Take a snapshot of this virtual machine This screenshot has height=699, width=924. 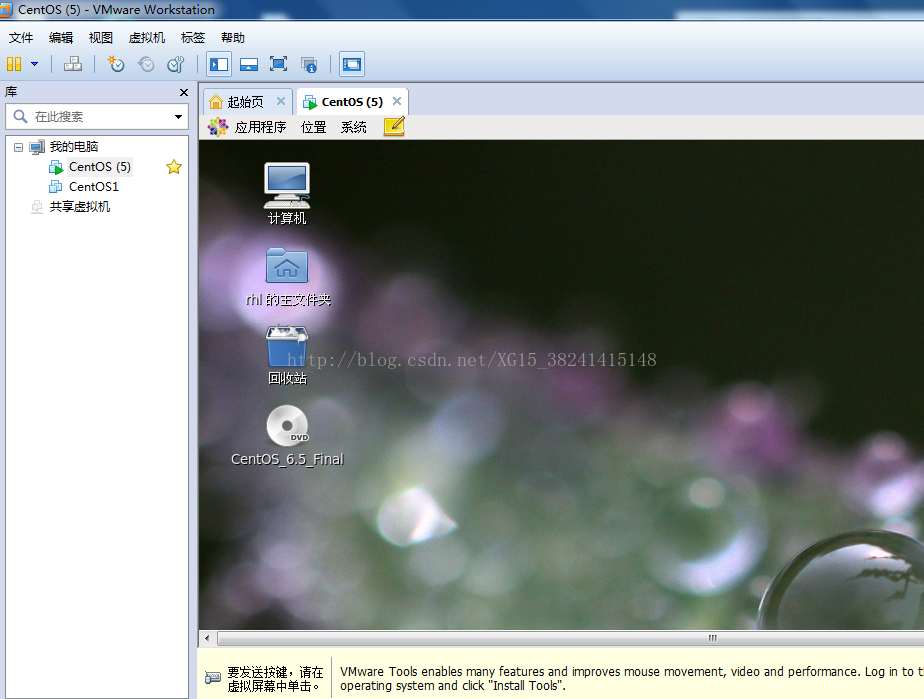[x=116, y=64]
